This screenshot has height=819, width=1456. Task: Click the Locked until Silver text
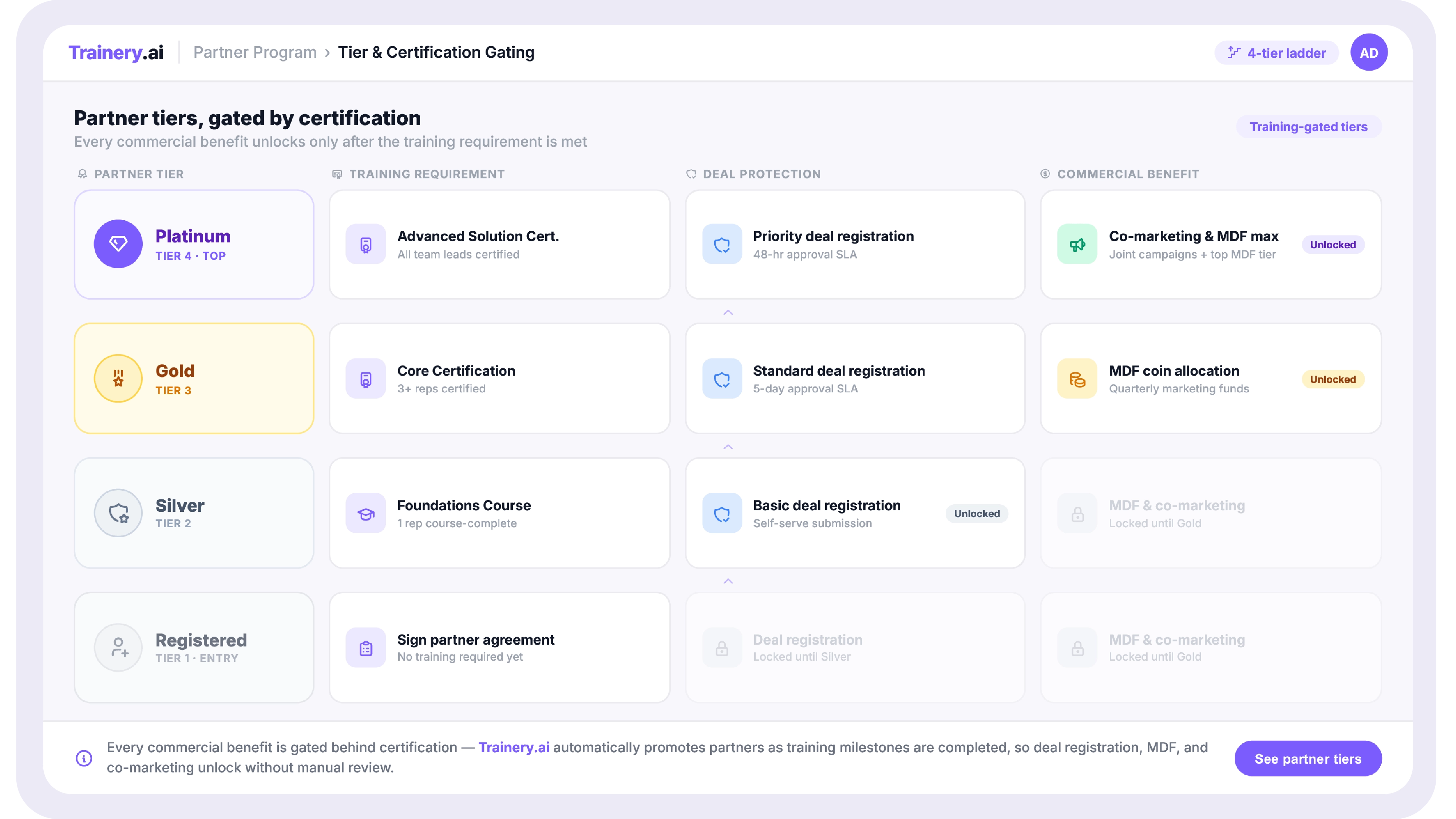point(802,657)
